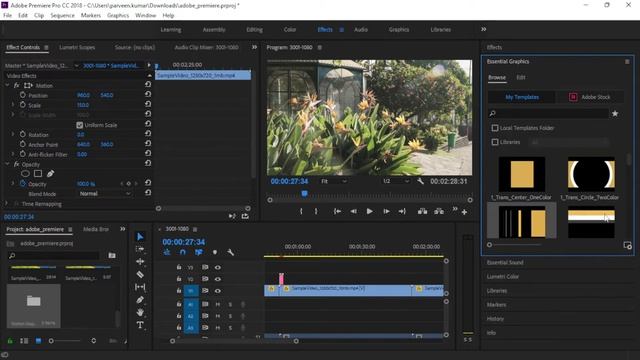The width and height of the screenshot is (640, 360).
Task: Select the Hand tool
Action: 140,312
